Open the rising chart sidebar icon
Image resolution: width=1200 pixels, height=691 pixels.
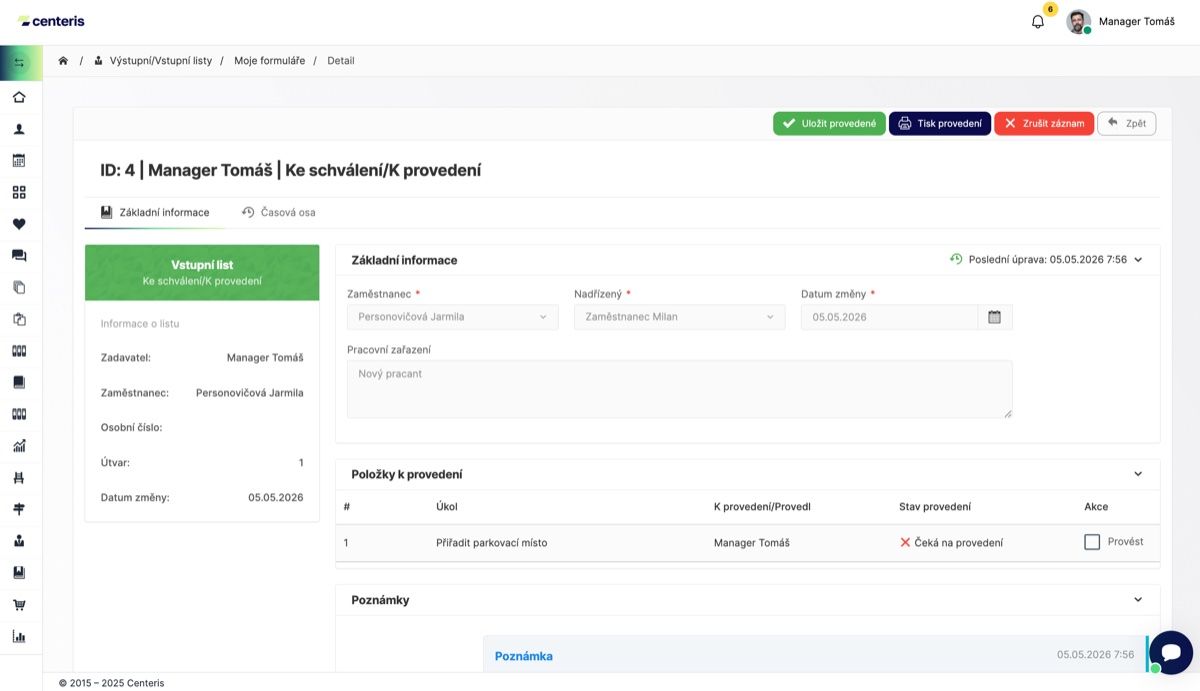pos(19,446)
